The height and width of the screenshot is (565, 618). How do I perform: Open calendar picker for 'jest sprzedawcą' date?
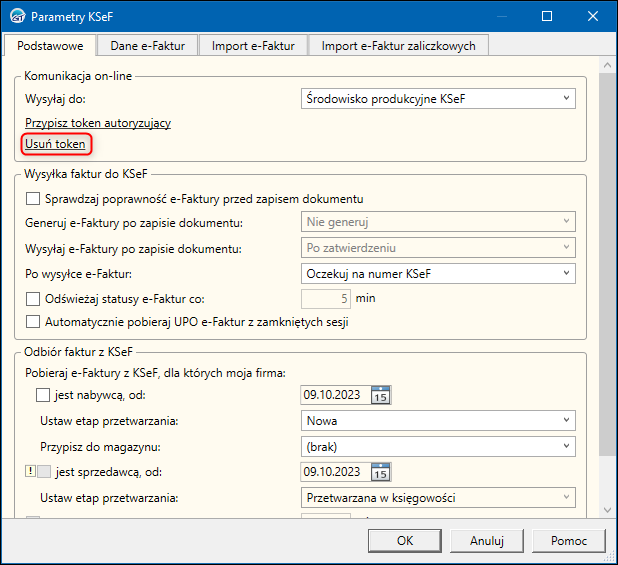381,472
